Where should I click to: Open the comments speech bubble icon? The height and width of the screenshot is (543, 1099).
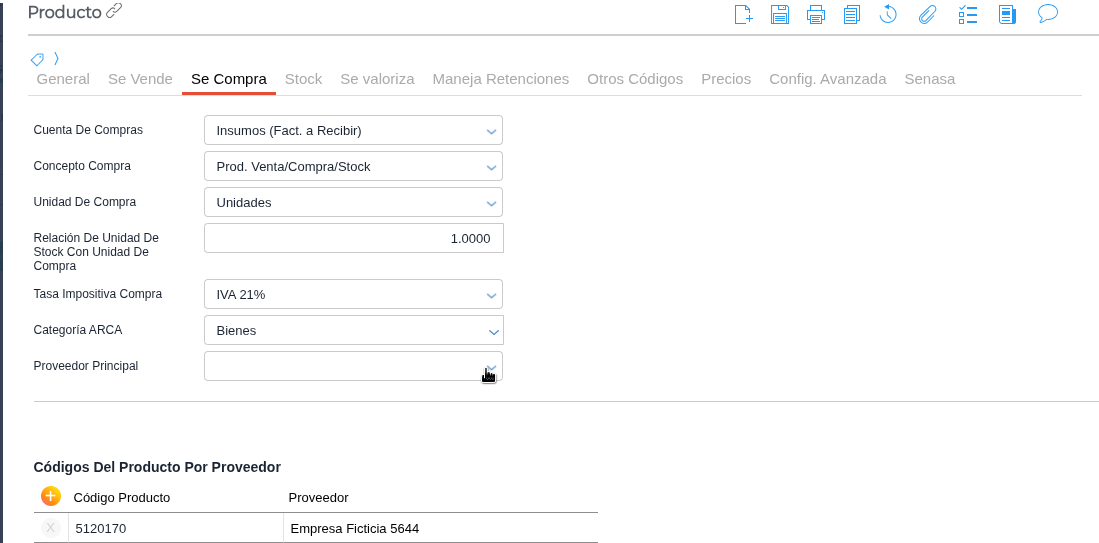pyautogui.click(x=1047, y=13)
